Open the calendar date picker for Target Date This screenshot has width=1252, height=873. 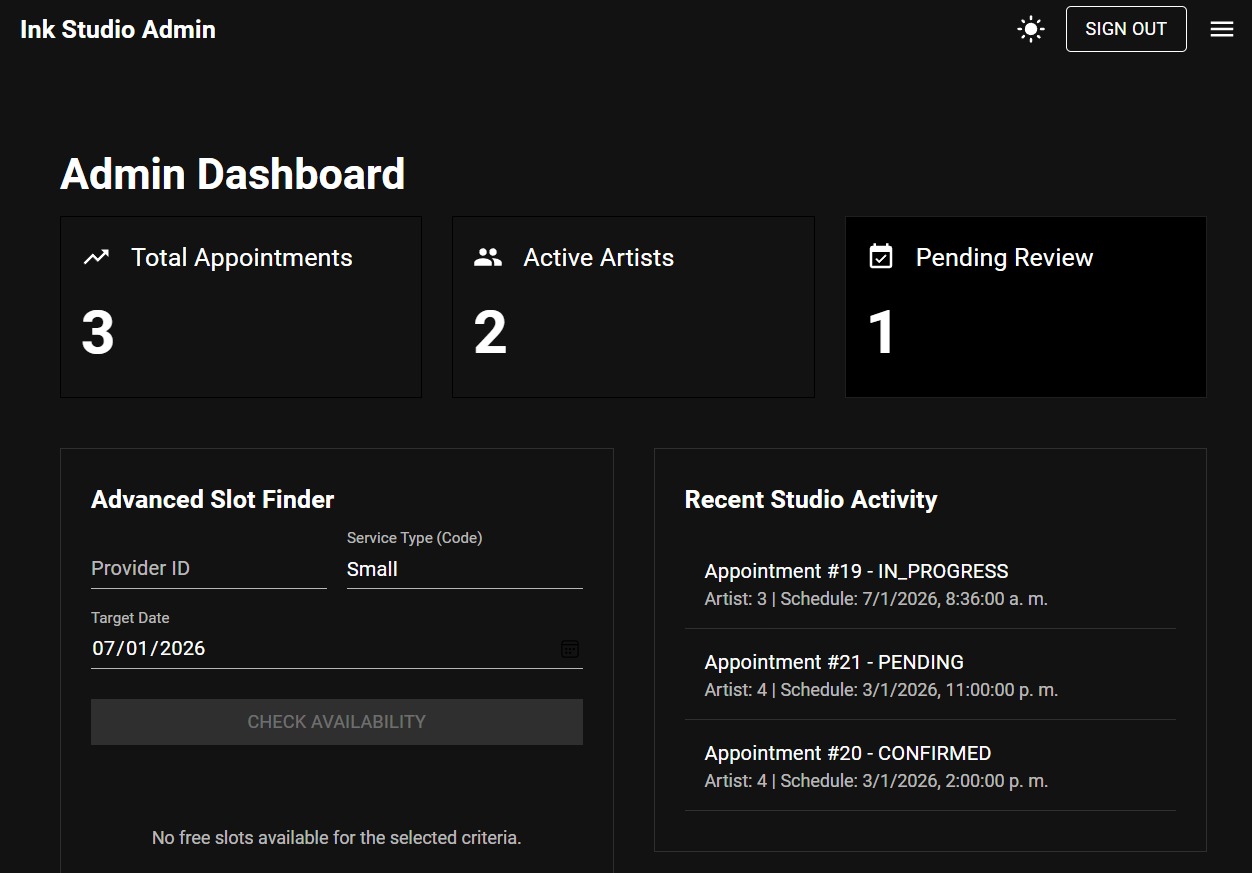tap(570, 649)
